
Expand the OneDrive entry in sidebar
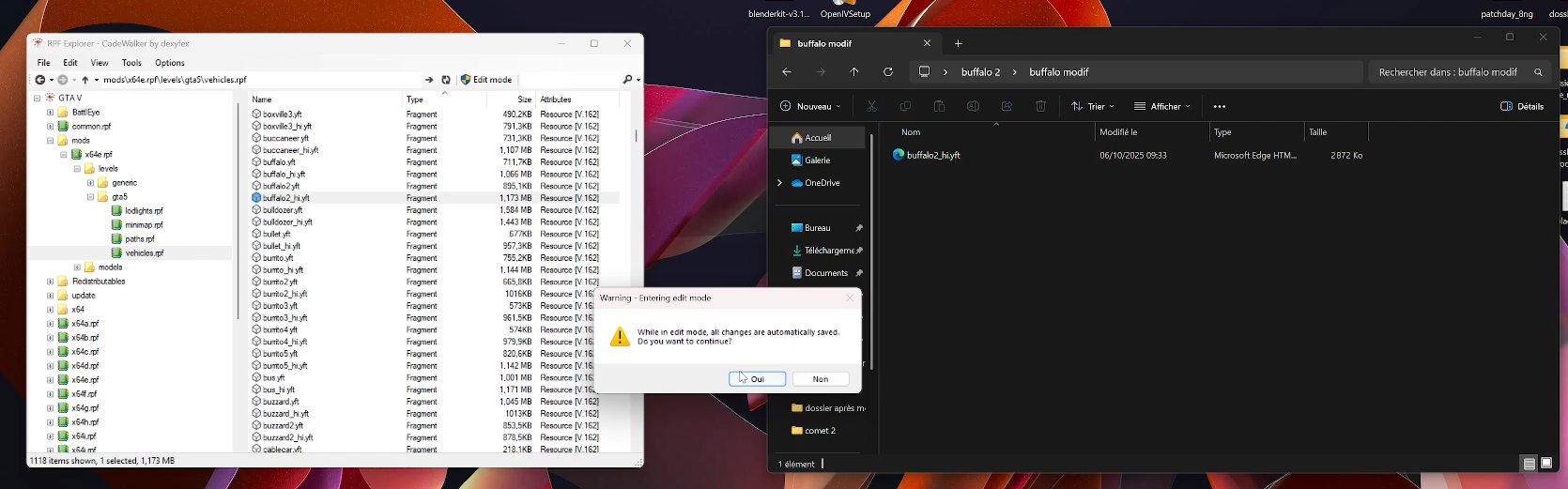pos(779,183)
